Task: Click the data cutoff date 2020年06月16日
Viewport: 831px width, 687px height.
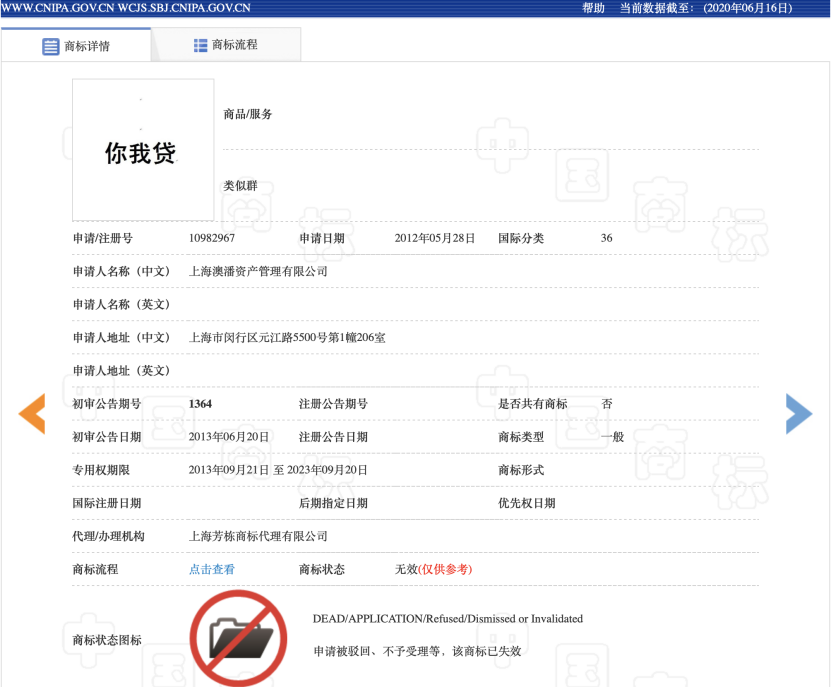Action: point(748,8)
